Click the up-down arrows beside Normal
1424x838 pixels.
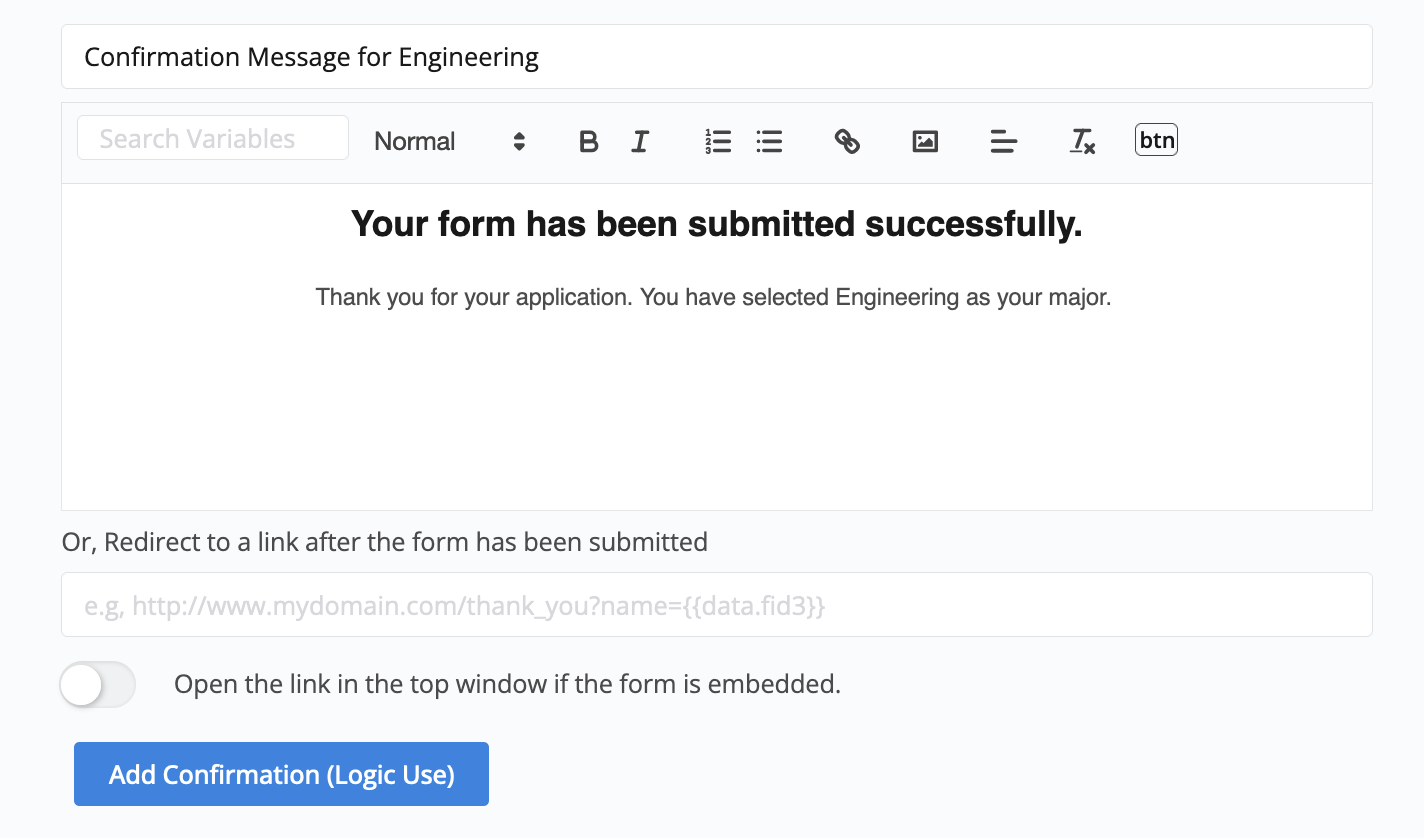coord(519,142)
